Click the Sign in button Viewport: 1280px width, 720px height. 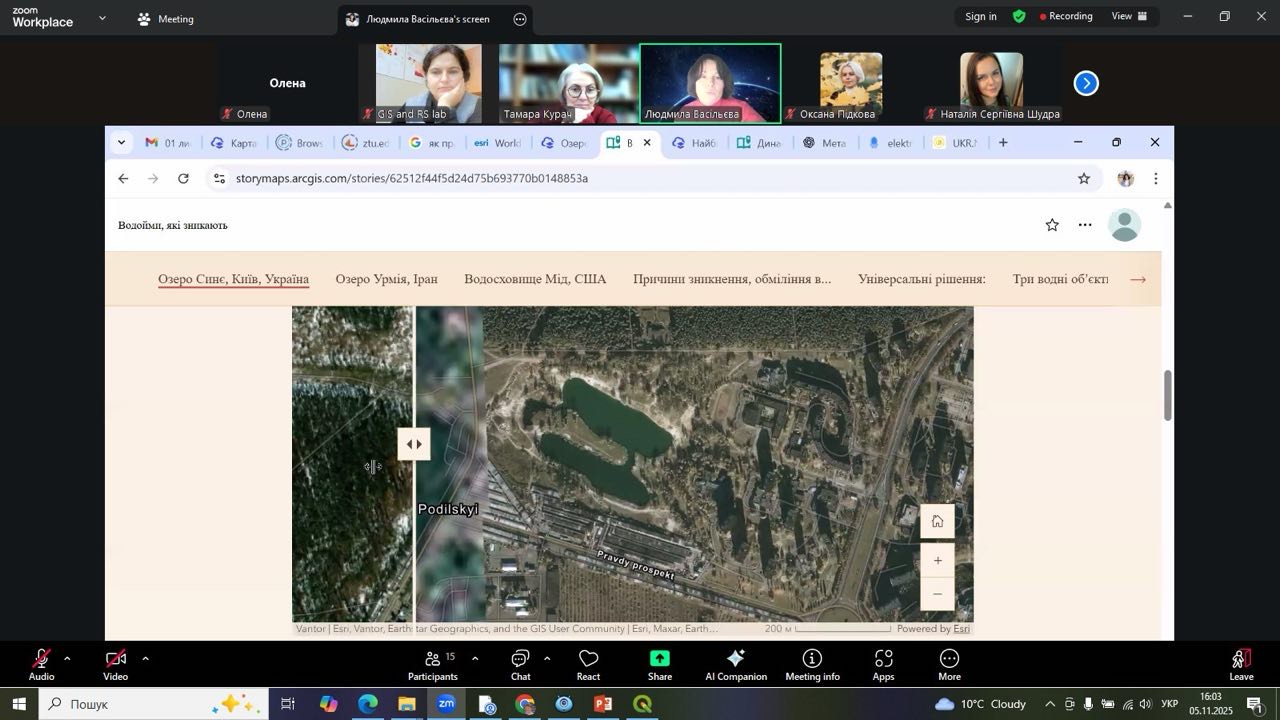point(980,16)
